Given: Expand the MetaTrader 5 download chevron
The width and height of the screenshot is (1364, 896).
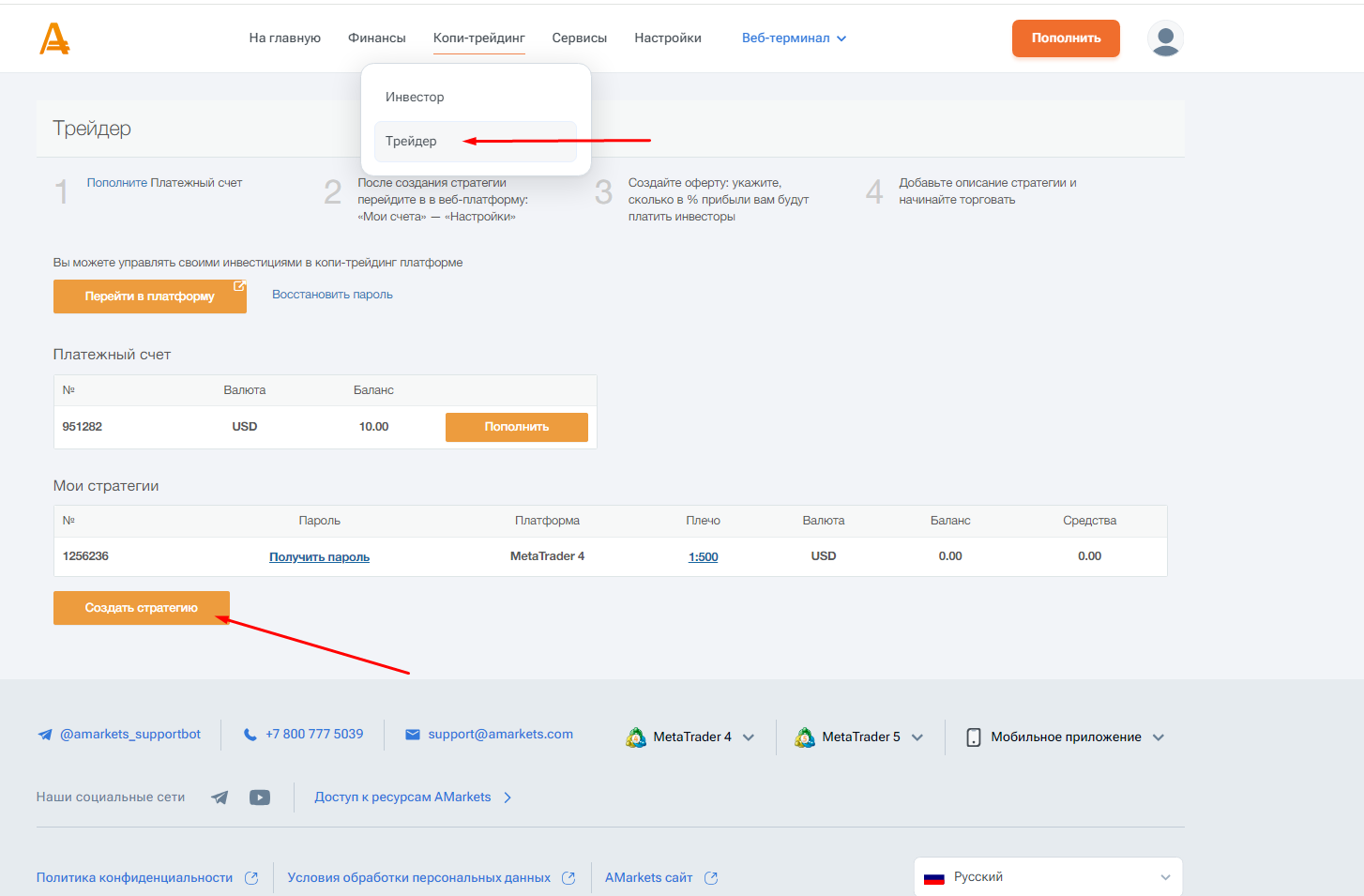Looking at the screenshot, I should (917, 737).
